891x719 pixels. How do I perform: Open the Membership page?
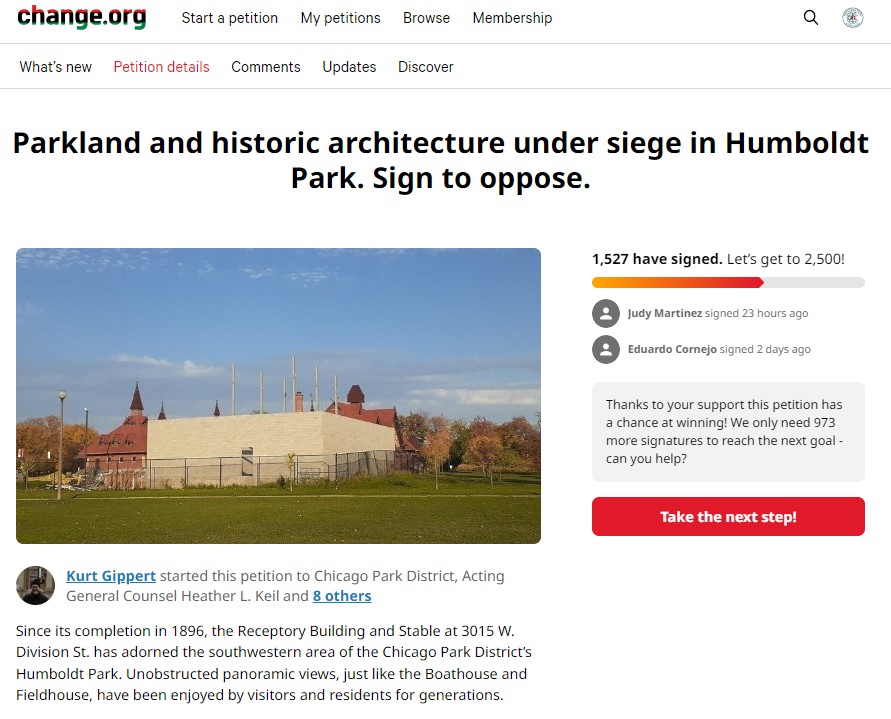[x=512, y=18]
